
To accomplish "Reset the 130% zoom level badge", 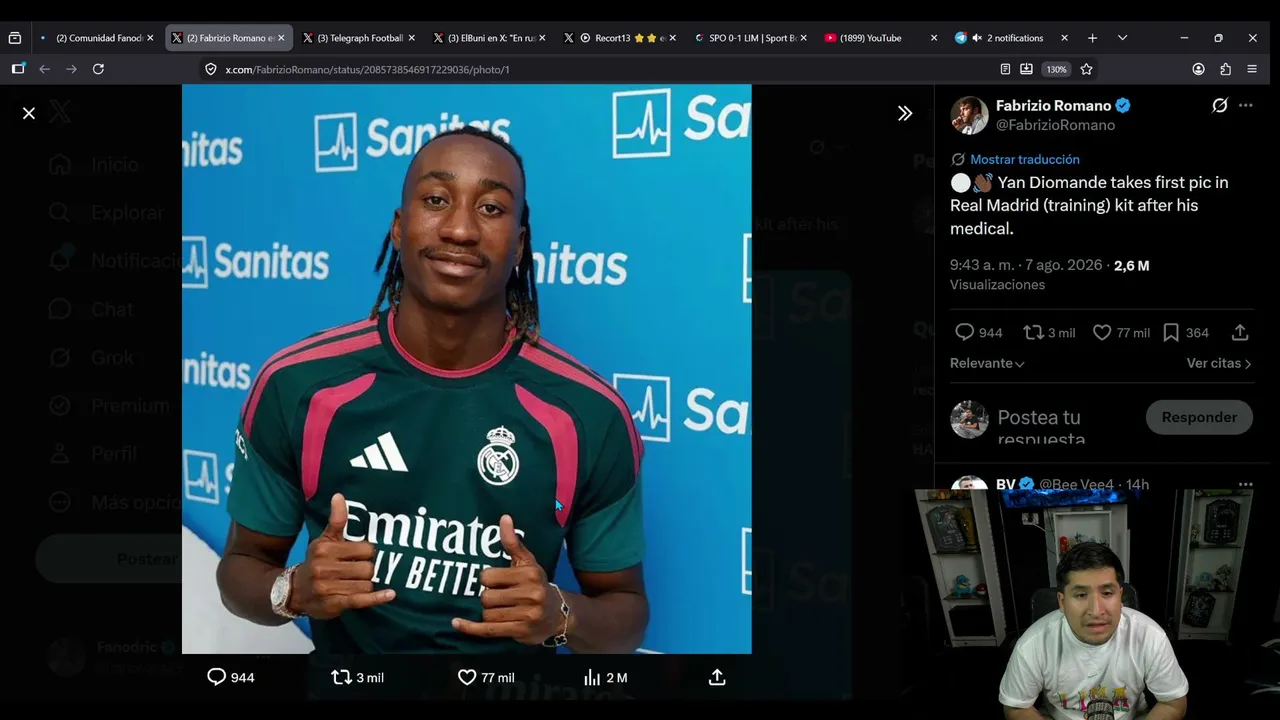I will [1056, 69].
